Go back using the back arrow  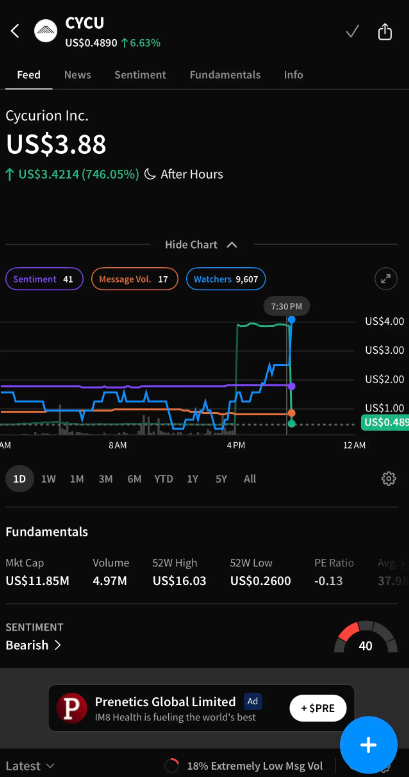point(15,32)
